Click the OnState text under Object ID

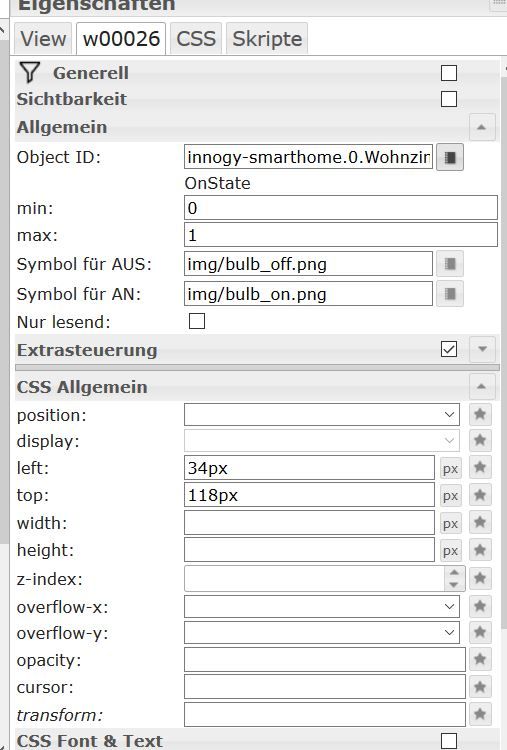pyautogui.click(x=218, y=183)
